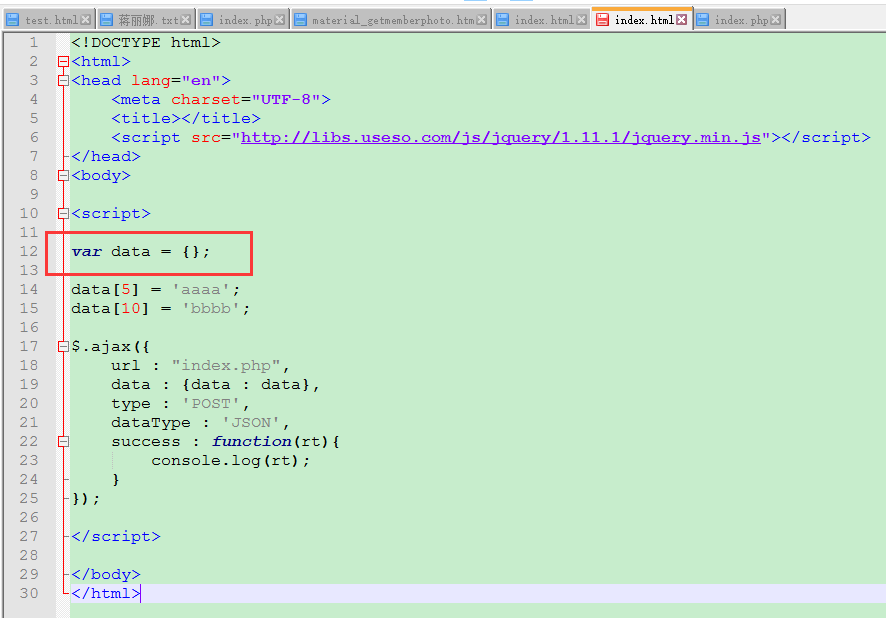This screenshot has height=618, width=886.
Task: Click the "index.php" url string
Action: coord(226,366)
